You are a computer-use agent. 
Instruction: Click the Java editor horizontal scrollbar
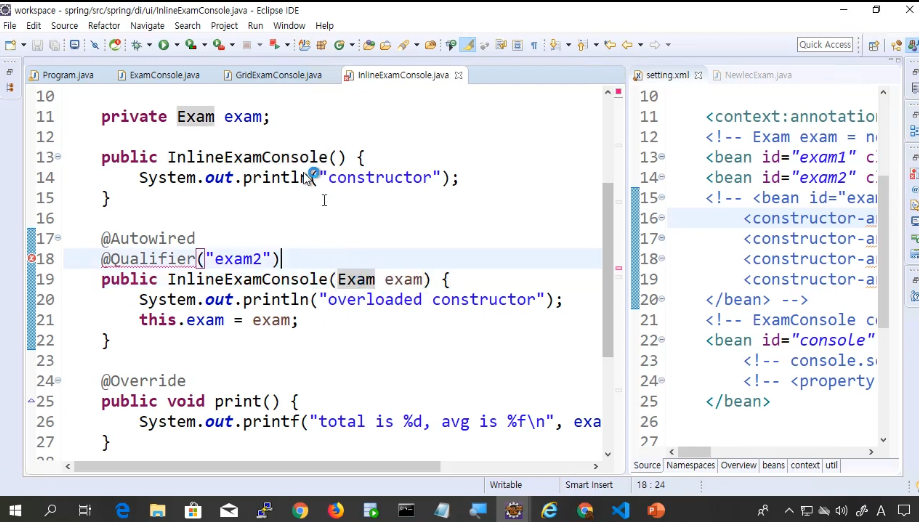[257, 466]
